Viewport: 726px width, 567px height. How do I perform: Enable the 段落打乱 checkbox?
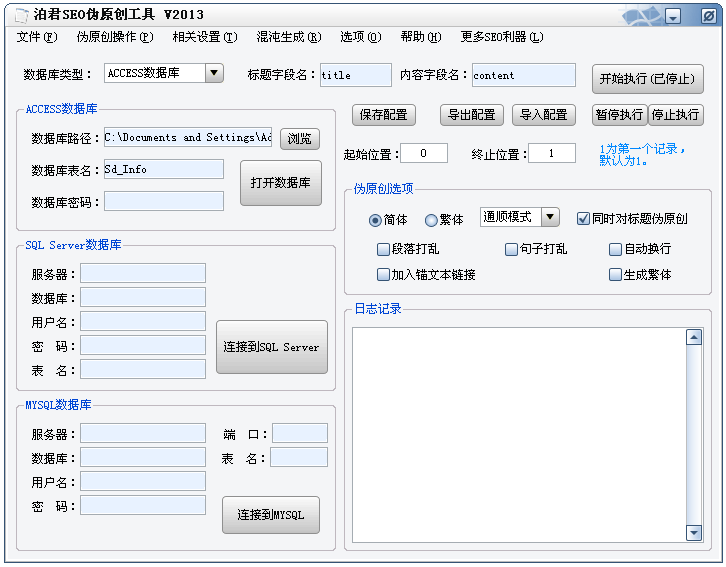click(383, 249)
